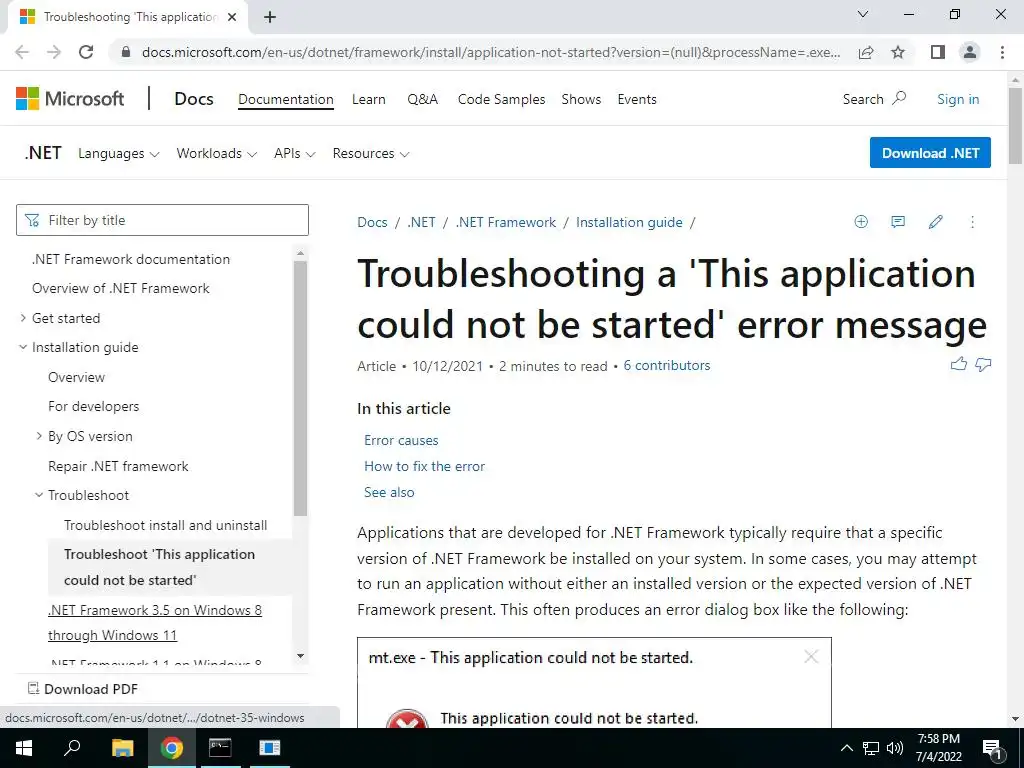
Task: Open the Q&A menu item
Action: 423,99
